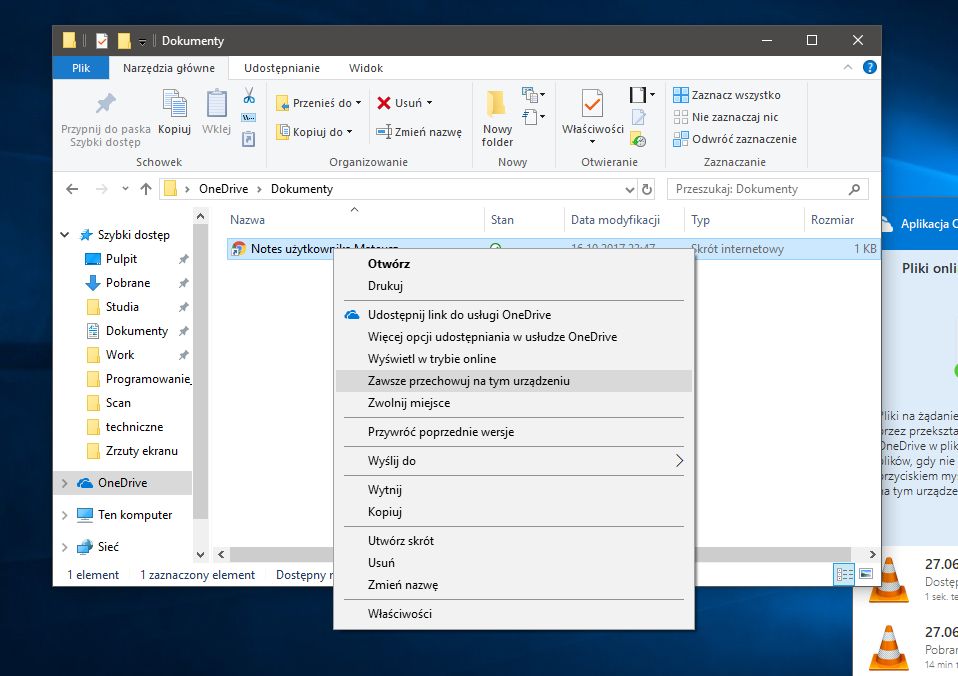This screenshot has height=676, width=958.
Task: Expand the Ten komputer tree node
Action: coord(66,515)
